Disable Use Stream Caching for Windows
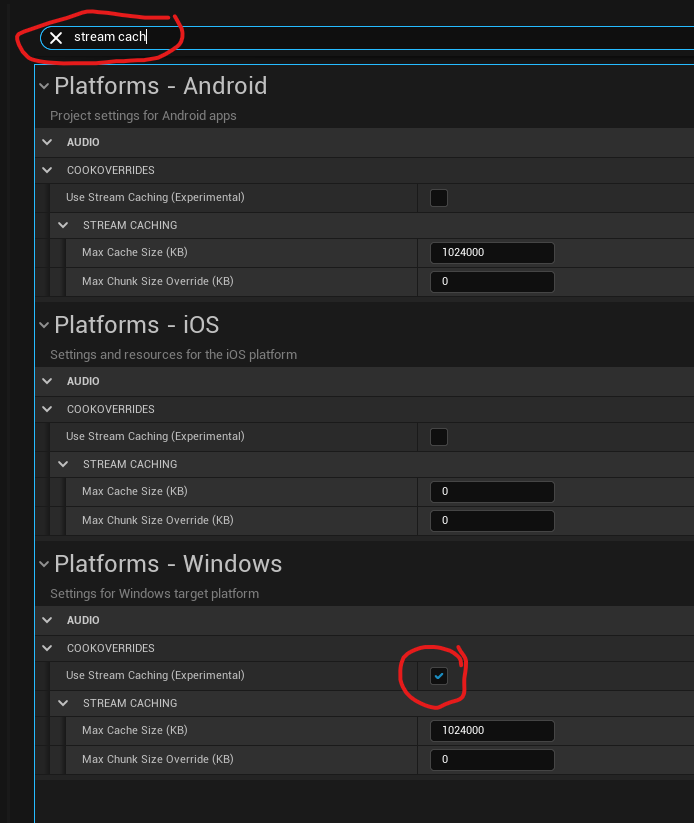Image resolution: width=694 pixels, height=823 pixels. tap(439, 676)
